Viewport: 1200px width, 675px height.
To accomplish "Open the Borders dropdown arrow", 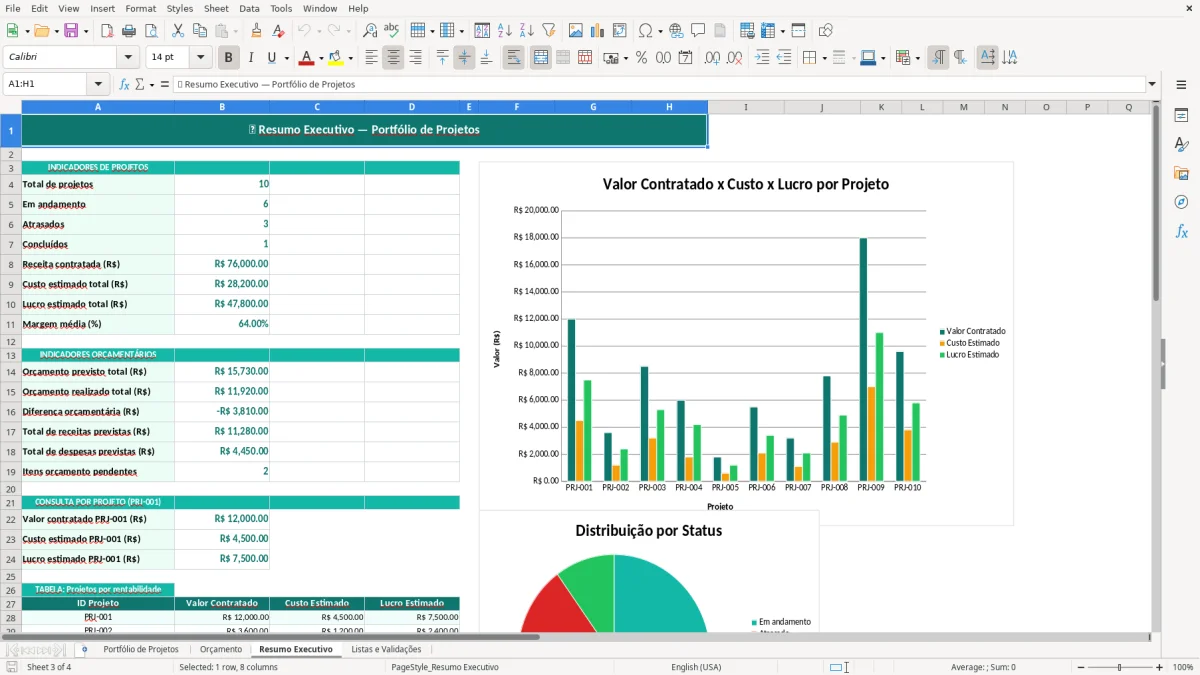I will pyautogui.click(x=824, y=58).
